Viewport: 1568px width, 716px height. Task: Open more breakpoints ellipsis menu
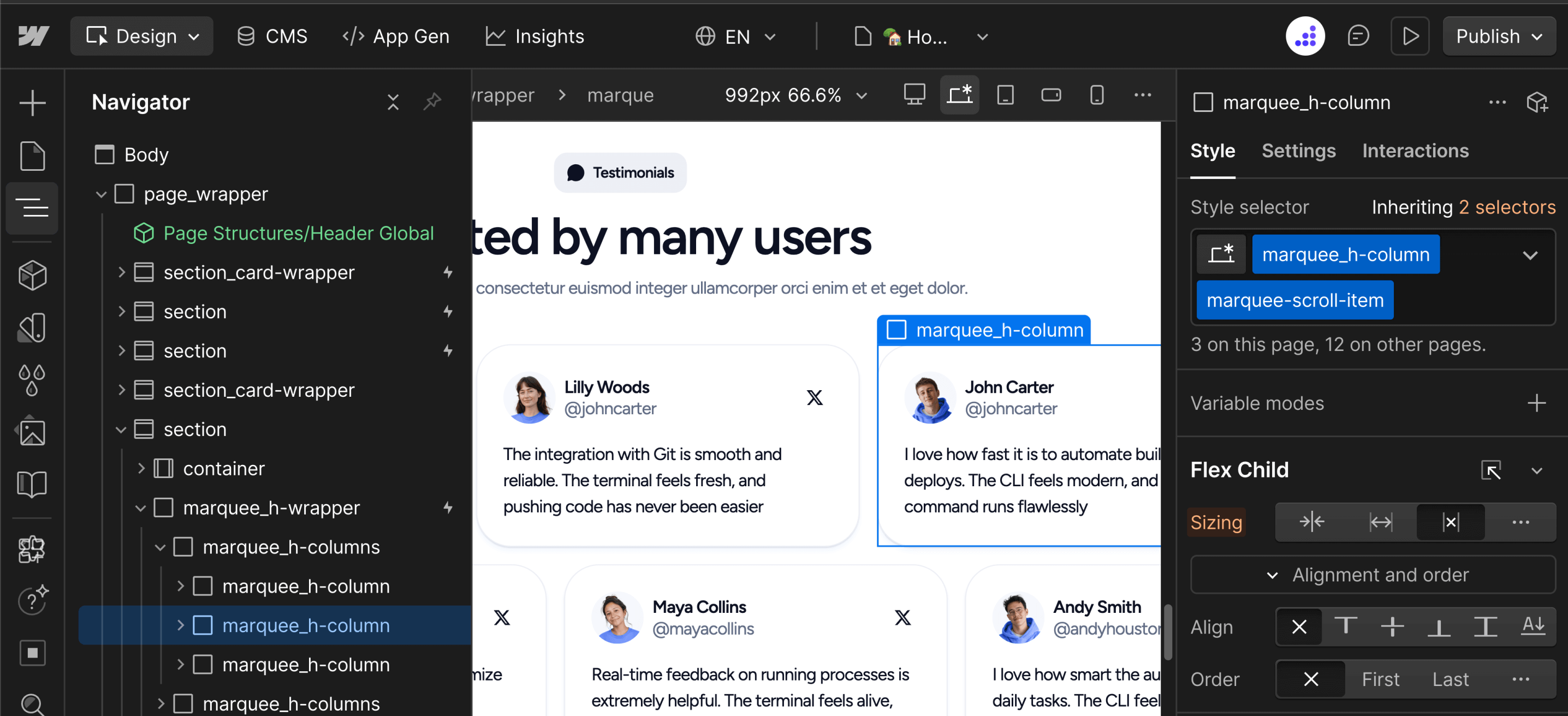pyautogui.click(x=1143, y=95)
